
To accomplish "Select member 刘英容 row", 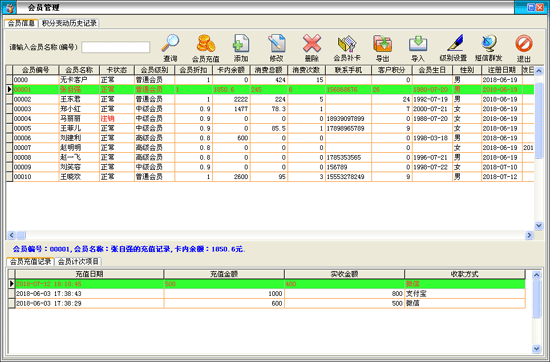I will click(x=270, y=167).
